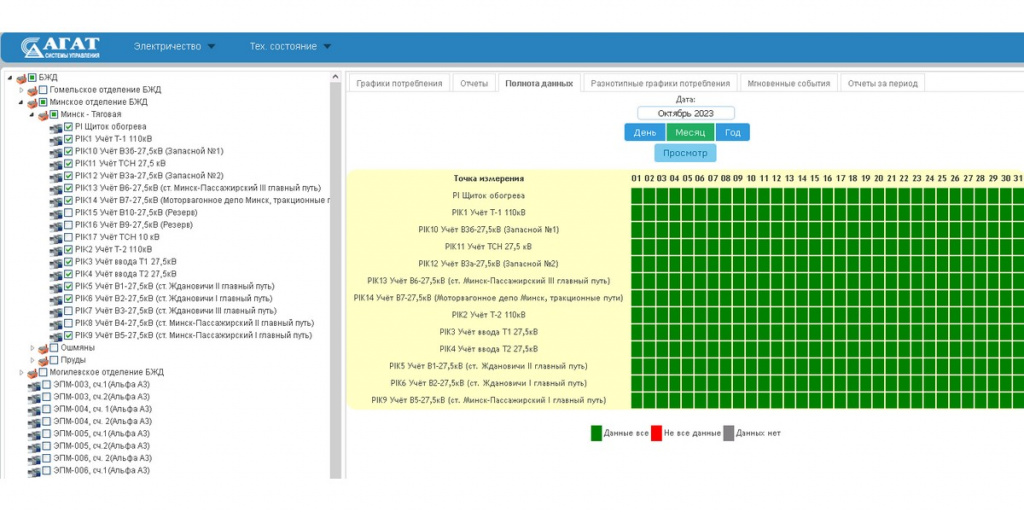
Task: Click the station icon beside Ошмяны
Action: (x=43, y=348)
